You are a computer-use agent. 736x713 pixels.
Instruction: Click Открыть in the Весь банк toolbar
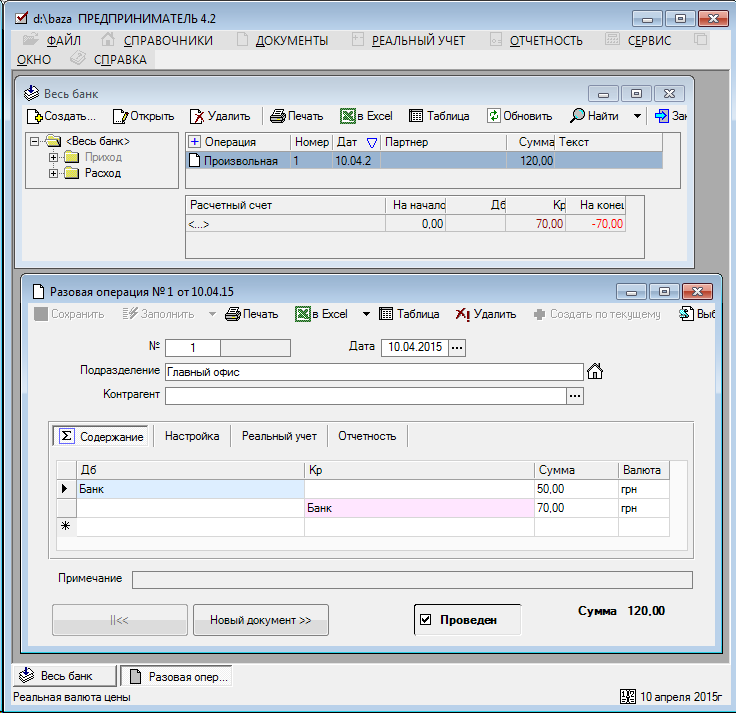[143, 116]
